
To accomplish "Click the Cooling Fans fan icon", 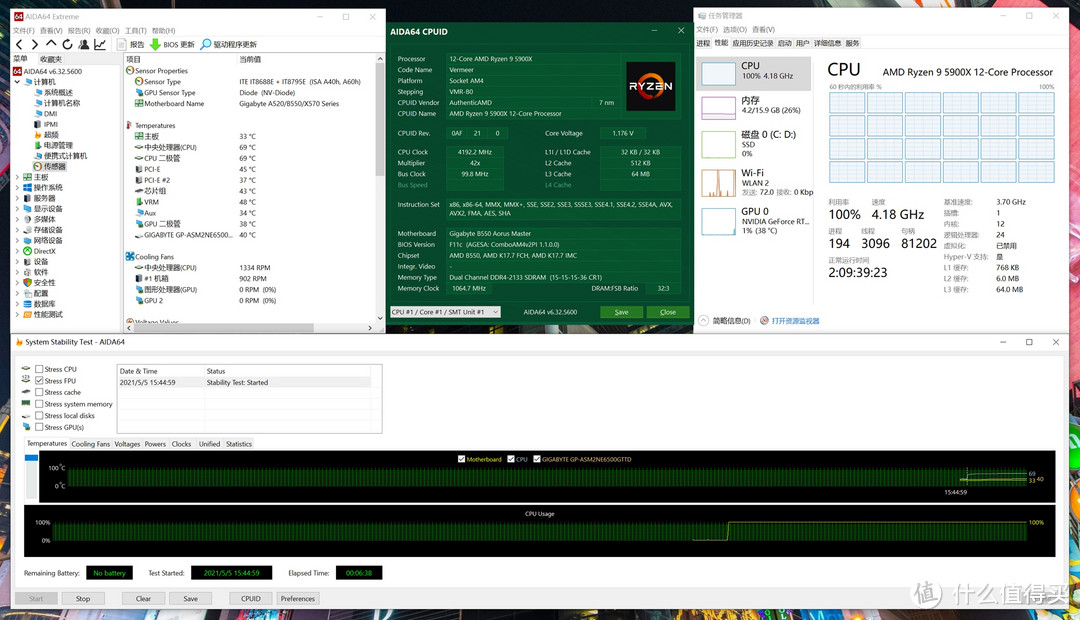I will tap(129, 256).
